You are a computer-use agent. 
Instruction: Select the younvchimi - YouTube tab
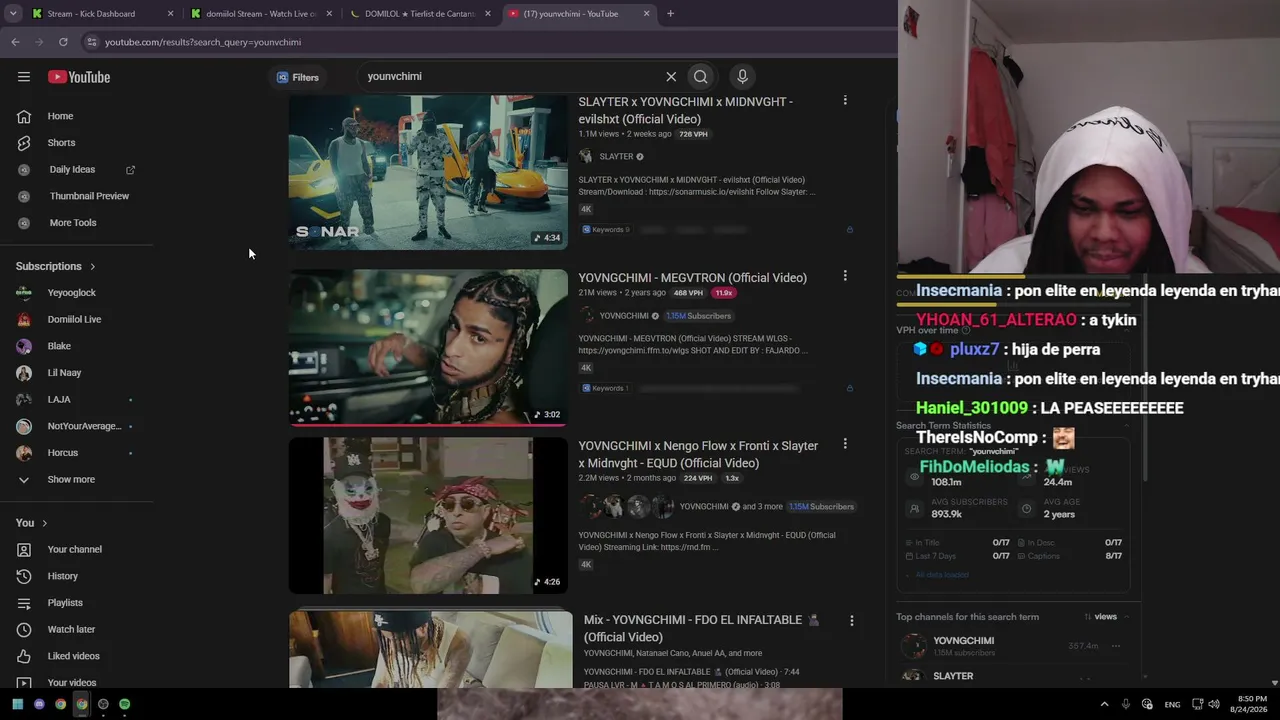[579, 14]
